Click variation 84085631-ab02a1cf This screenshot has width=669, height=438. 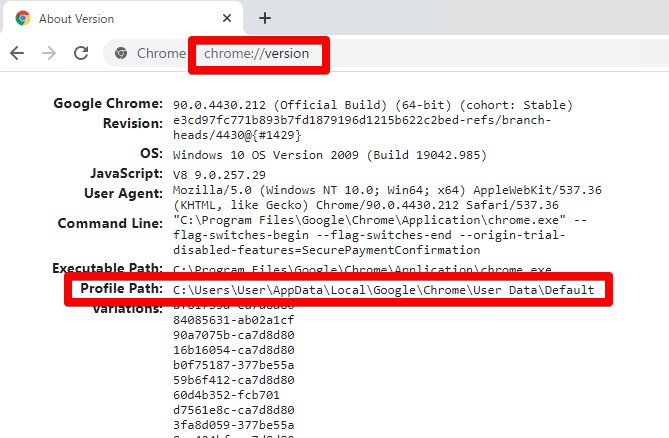click(x=234, y=320)
